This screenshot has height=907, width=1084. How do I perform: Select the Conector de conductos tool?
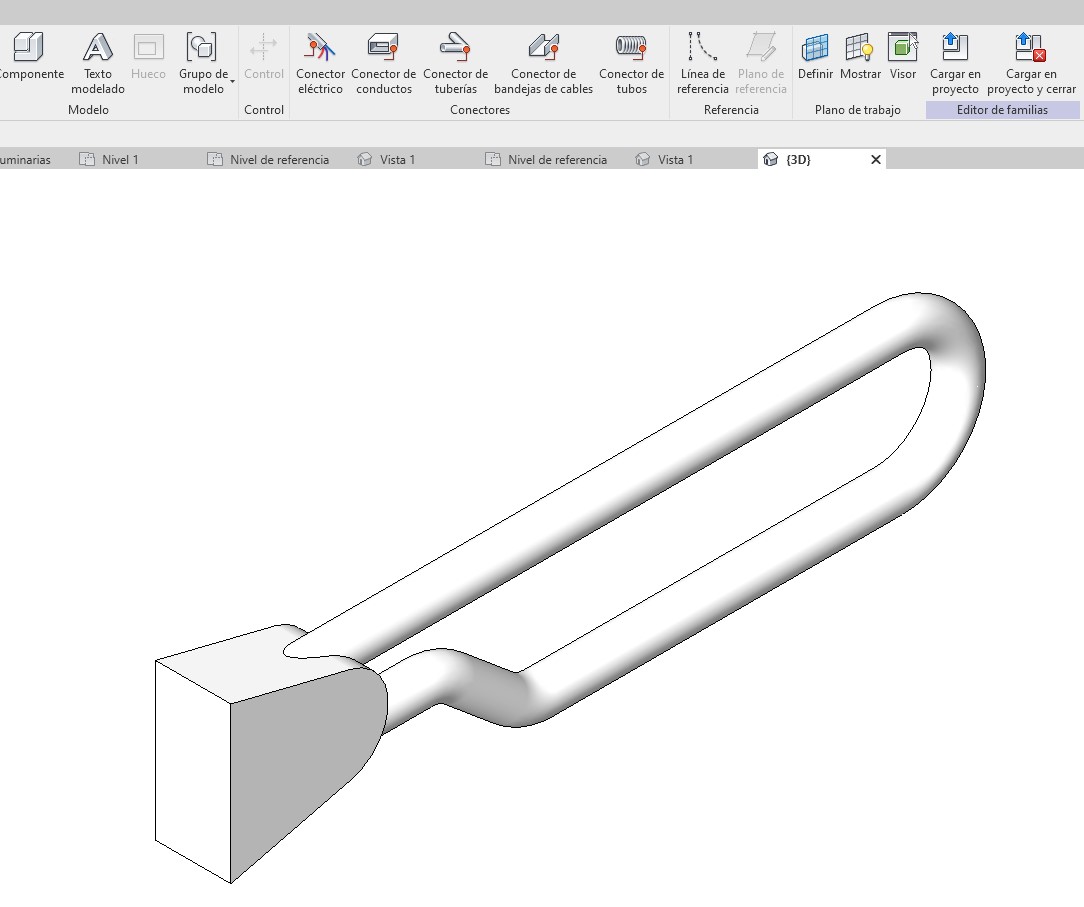(383, 48)
